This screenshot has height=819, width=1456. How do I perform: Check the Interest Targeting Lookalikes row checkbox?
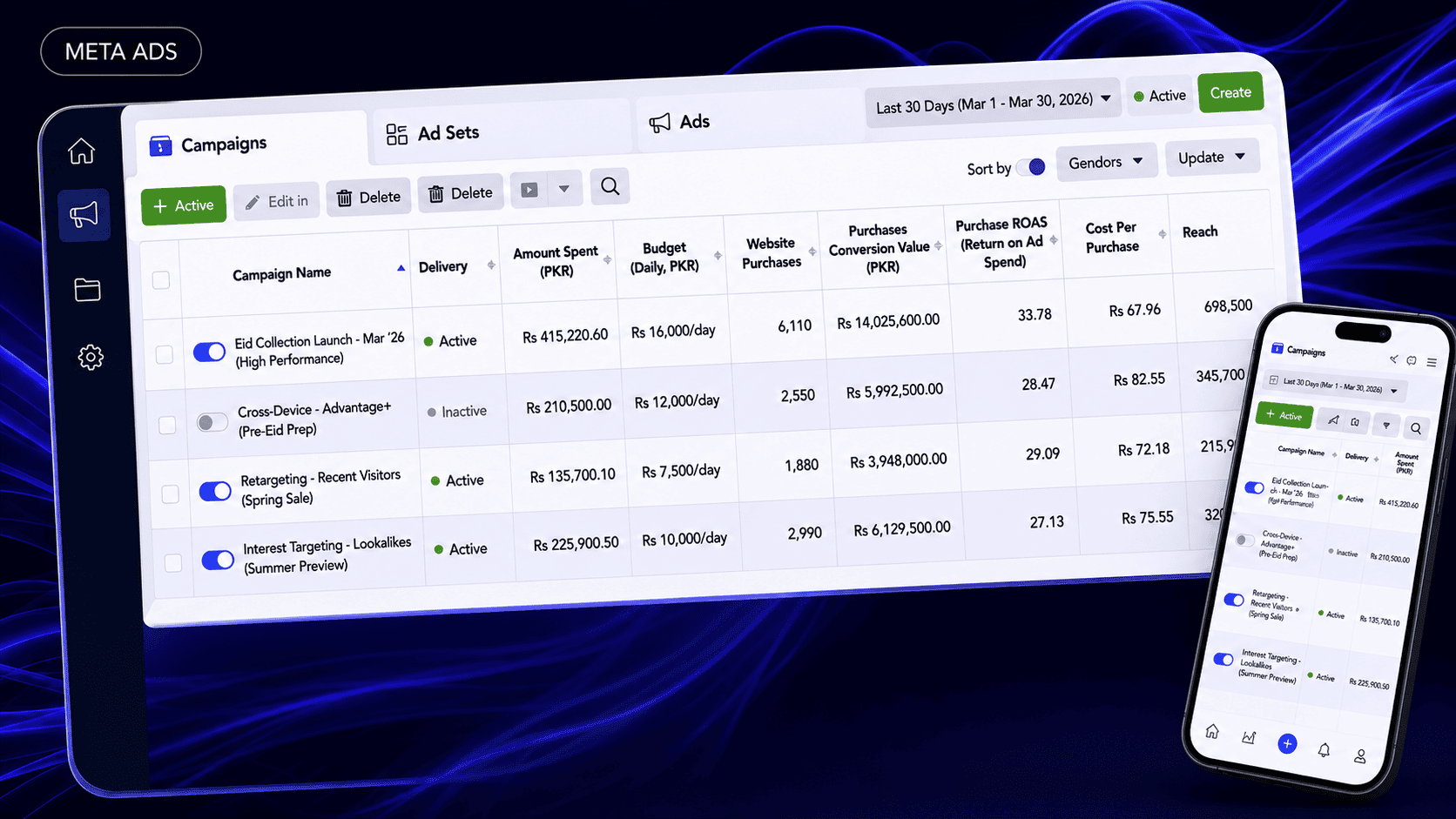click(x=173, y=563)
